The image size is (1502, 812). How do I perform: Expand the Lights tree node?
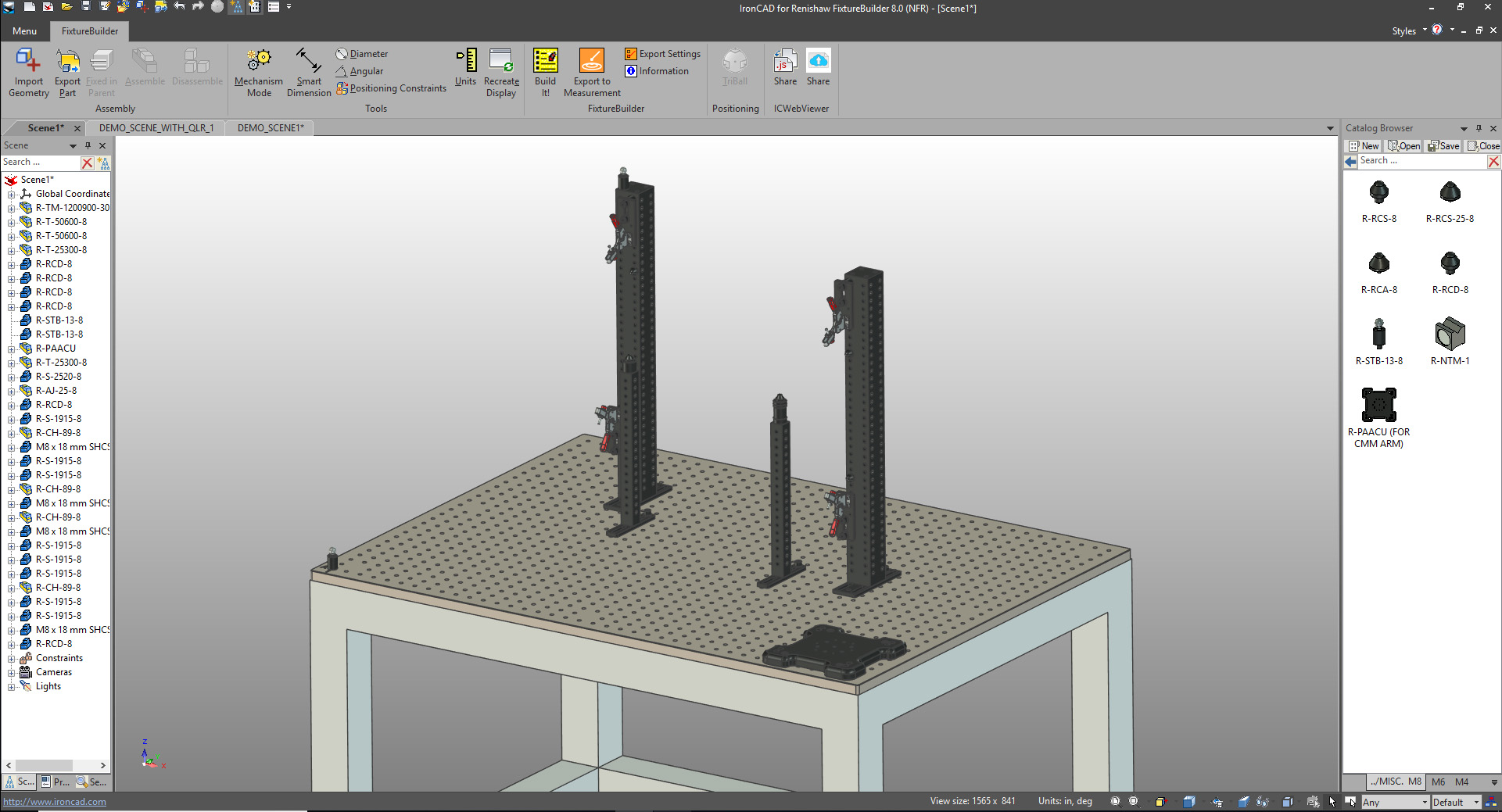(11, 687)
